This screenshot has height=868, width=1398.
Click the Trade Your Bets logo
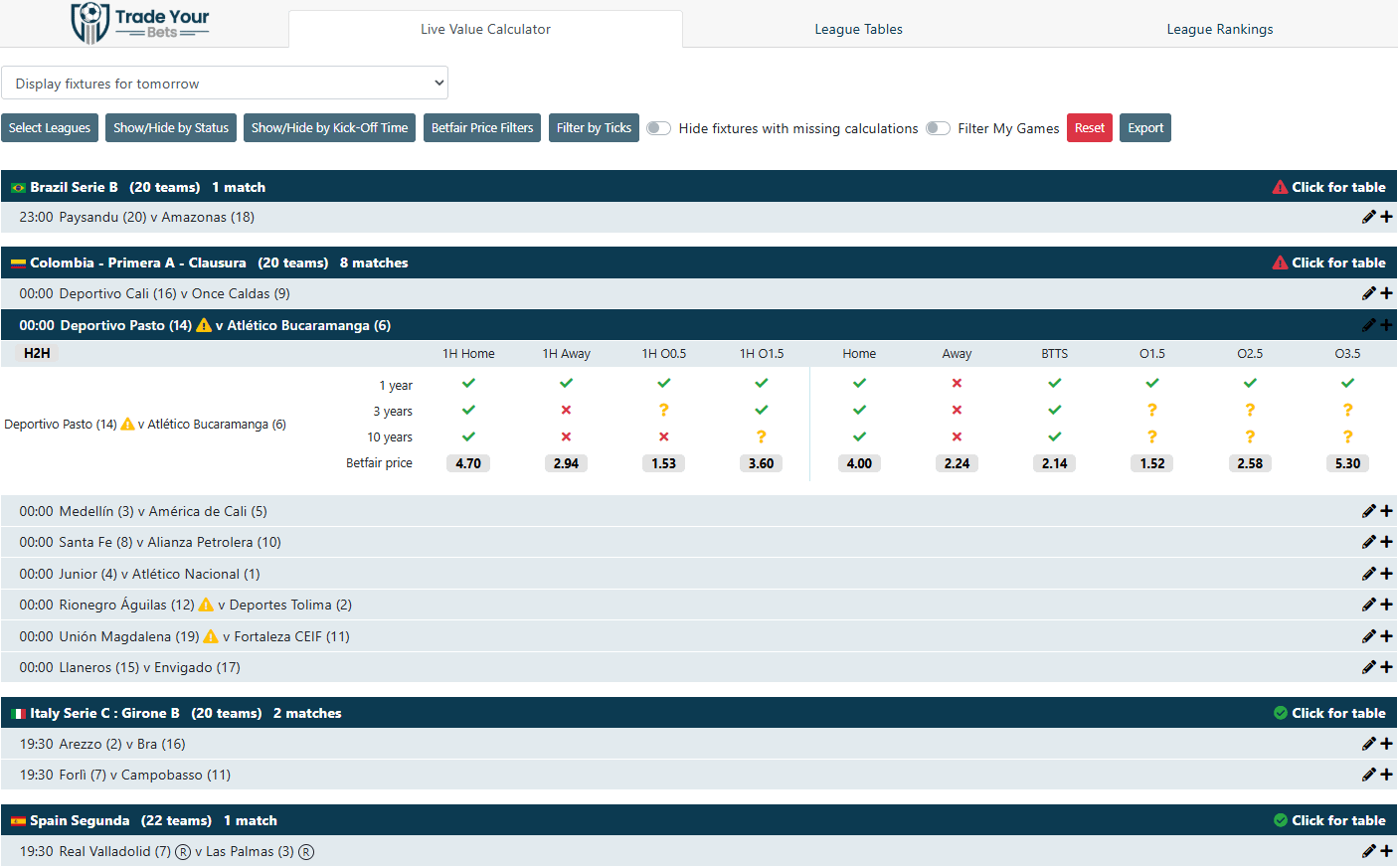(140, 23)
